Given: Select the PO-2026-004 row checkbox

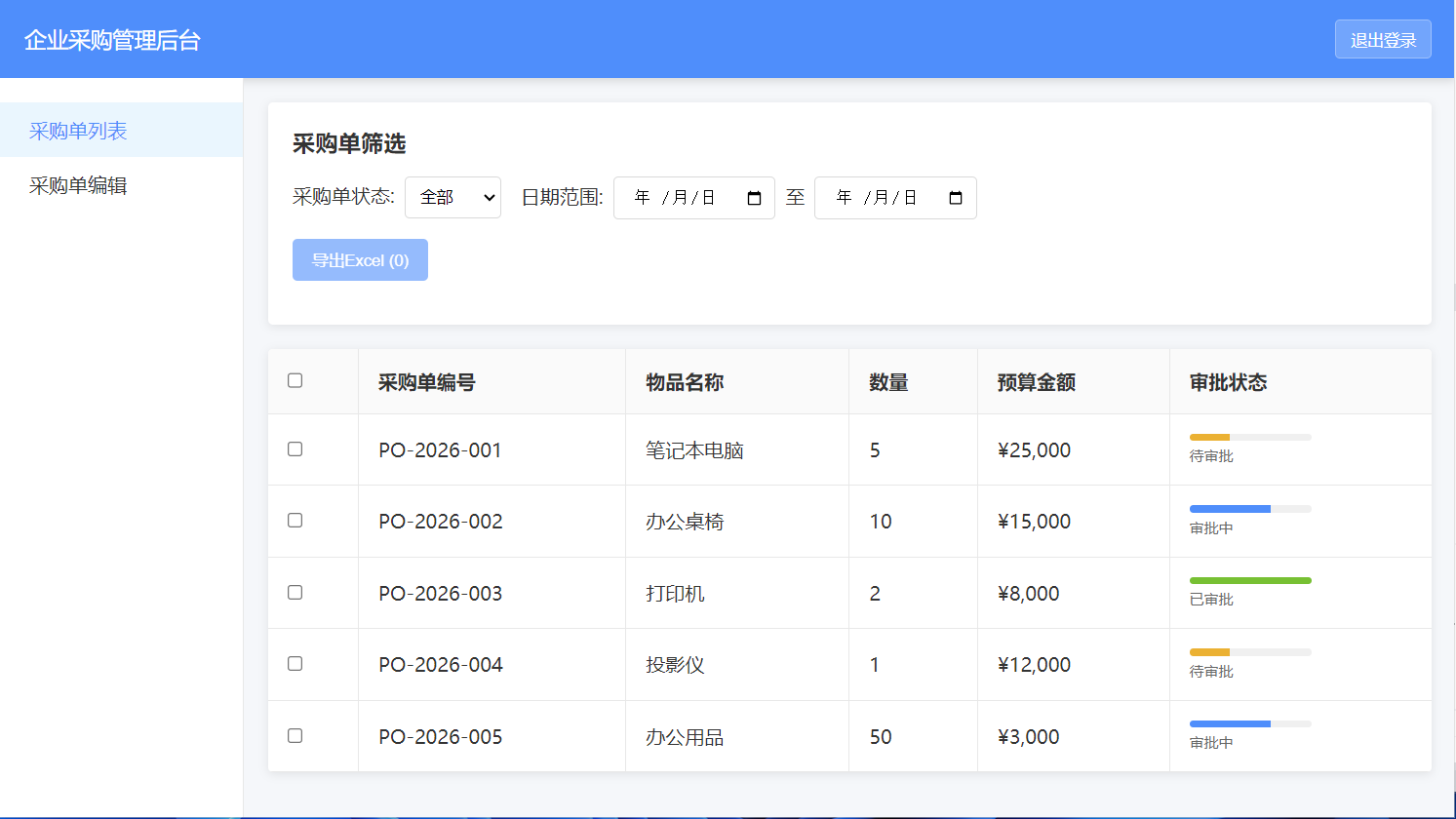Looking at the screenshot, I should tap(295, 663).
